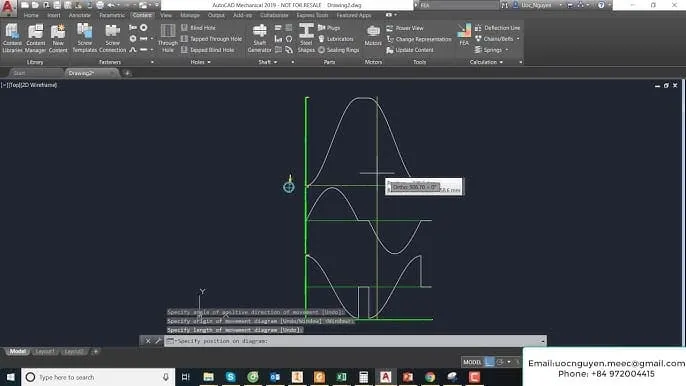Open the Motors library
686x386 pixels.
tap(373, 36)
